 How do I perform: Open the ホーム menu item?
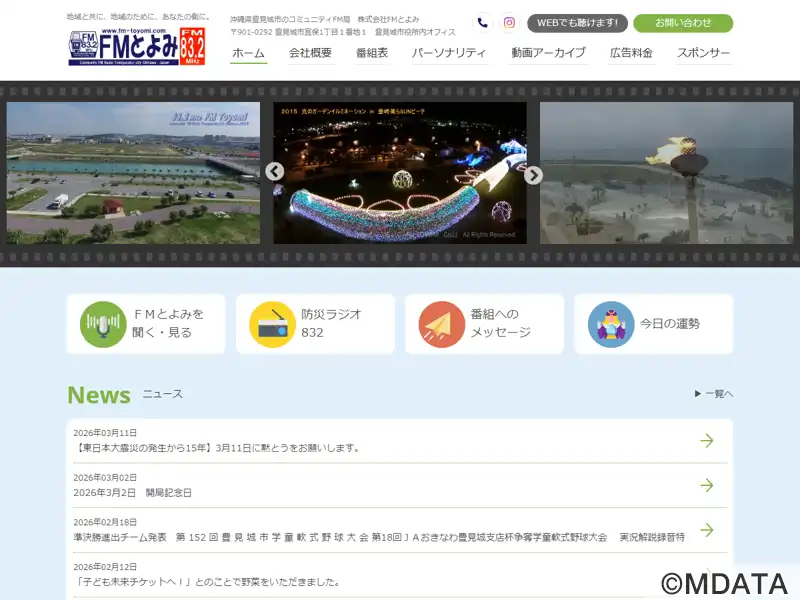[x=248, y=53]
